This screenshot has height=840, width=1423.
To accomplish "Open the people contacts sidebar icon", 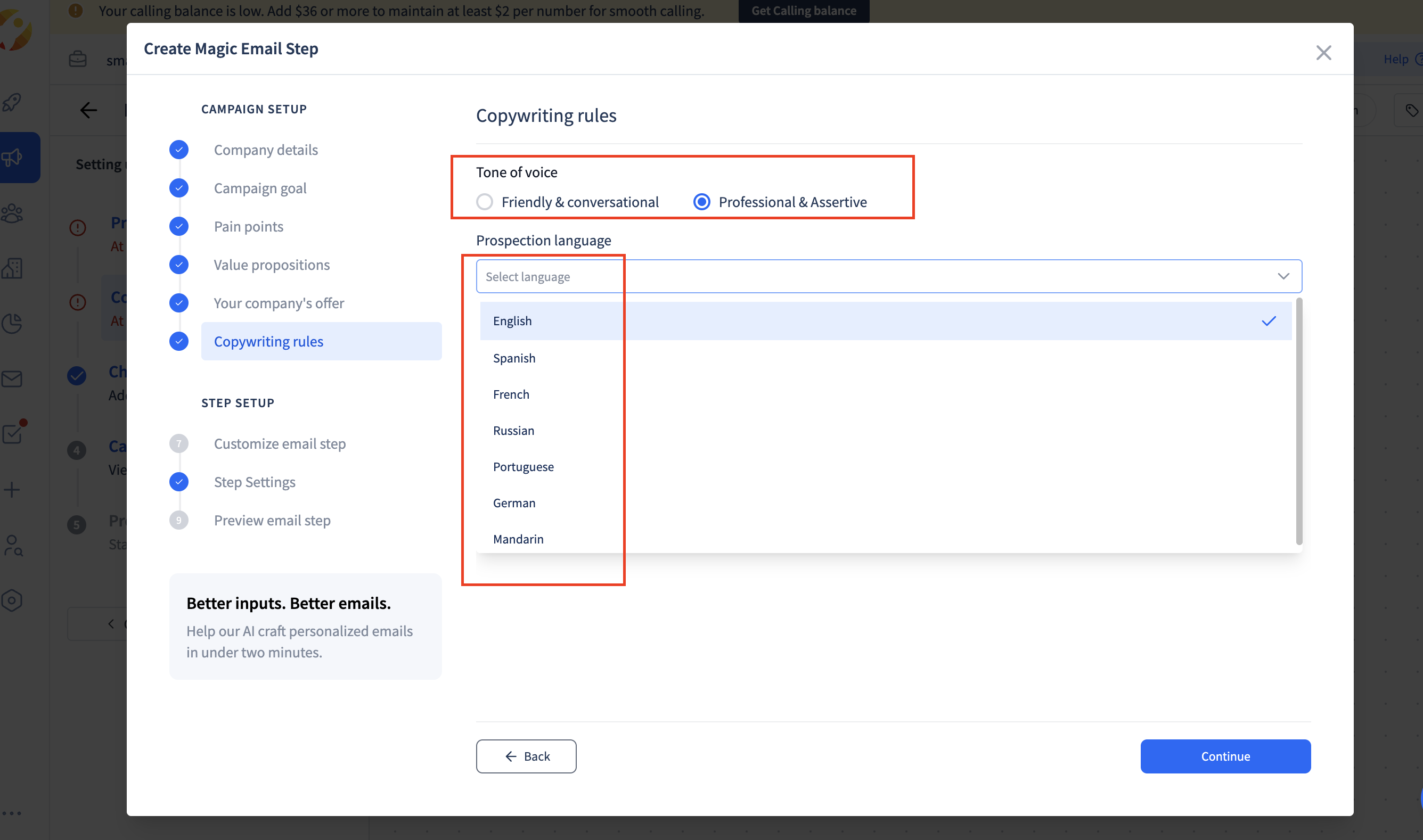I will click(x=12, y=213).
